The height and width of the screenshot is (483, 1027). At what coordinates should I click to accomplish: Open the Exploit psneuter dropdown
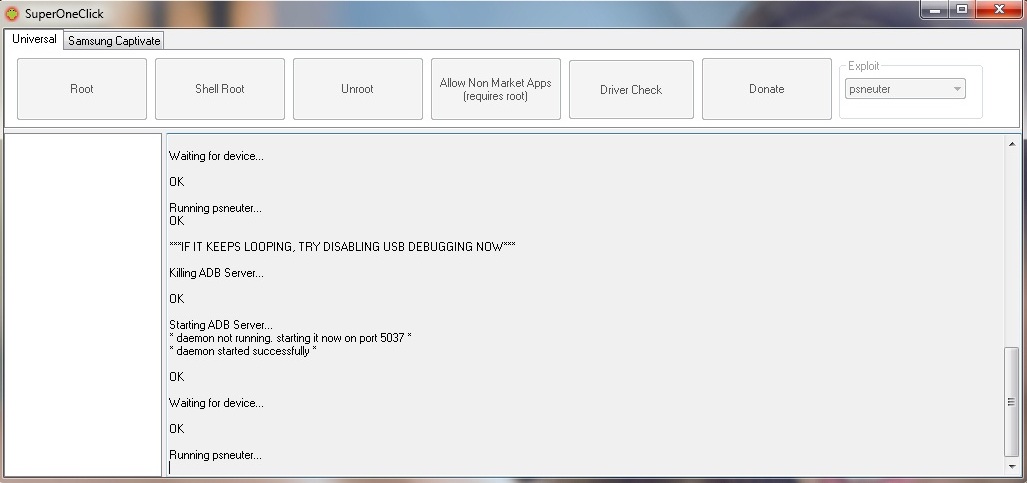click(905, 89)
